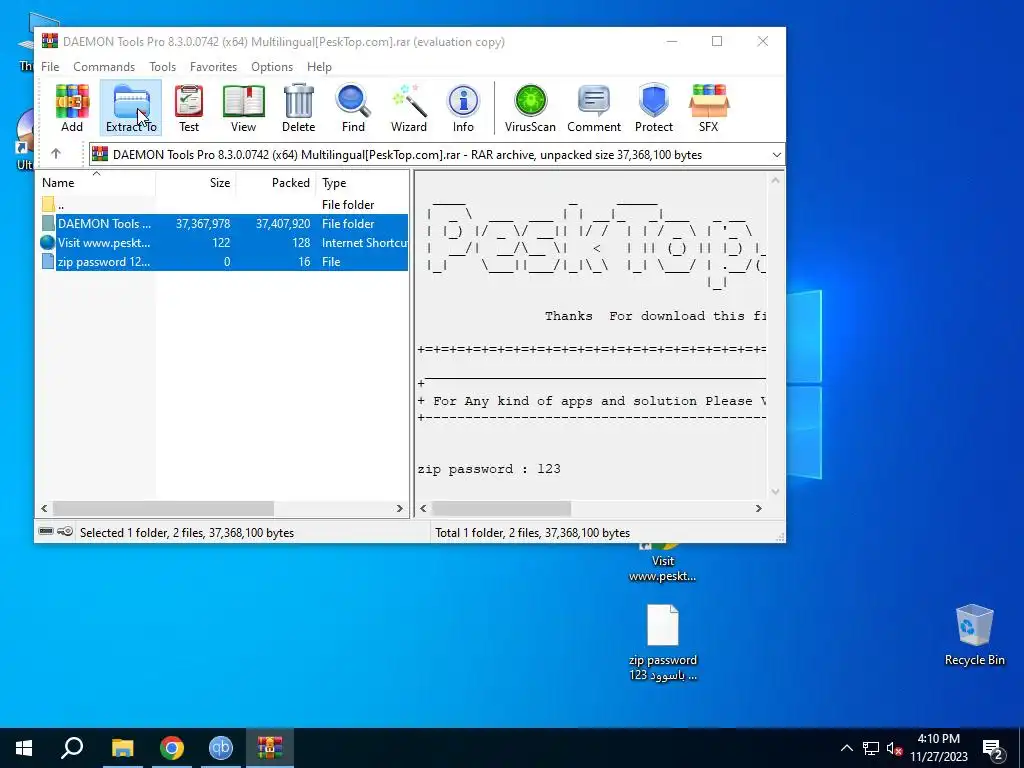Launch Google Chrome from the taskbar

(172, 748)
